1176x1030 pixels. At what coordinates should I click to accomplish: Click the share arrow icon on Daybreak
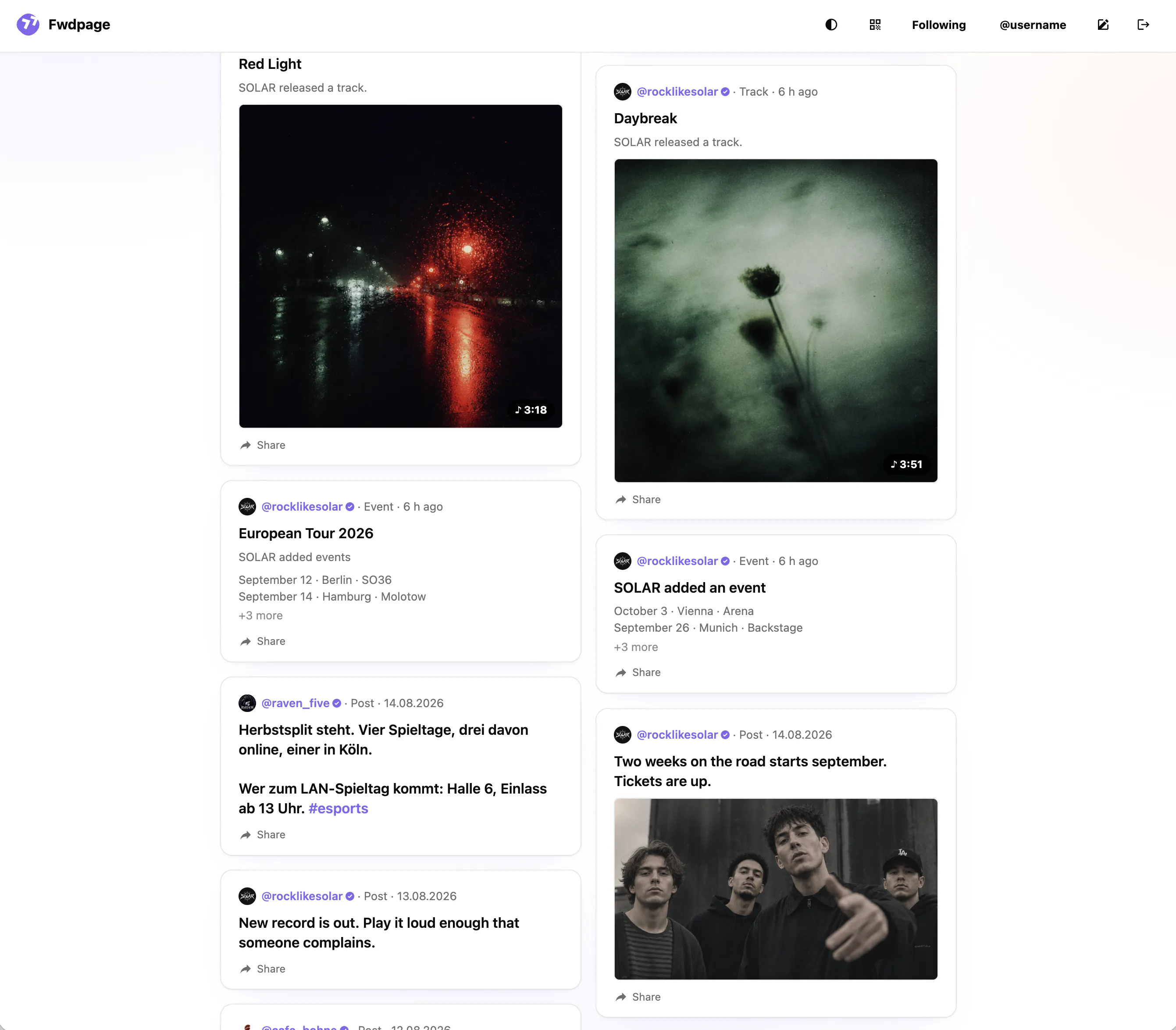[620, 500]
